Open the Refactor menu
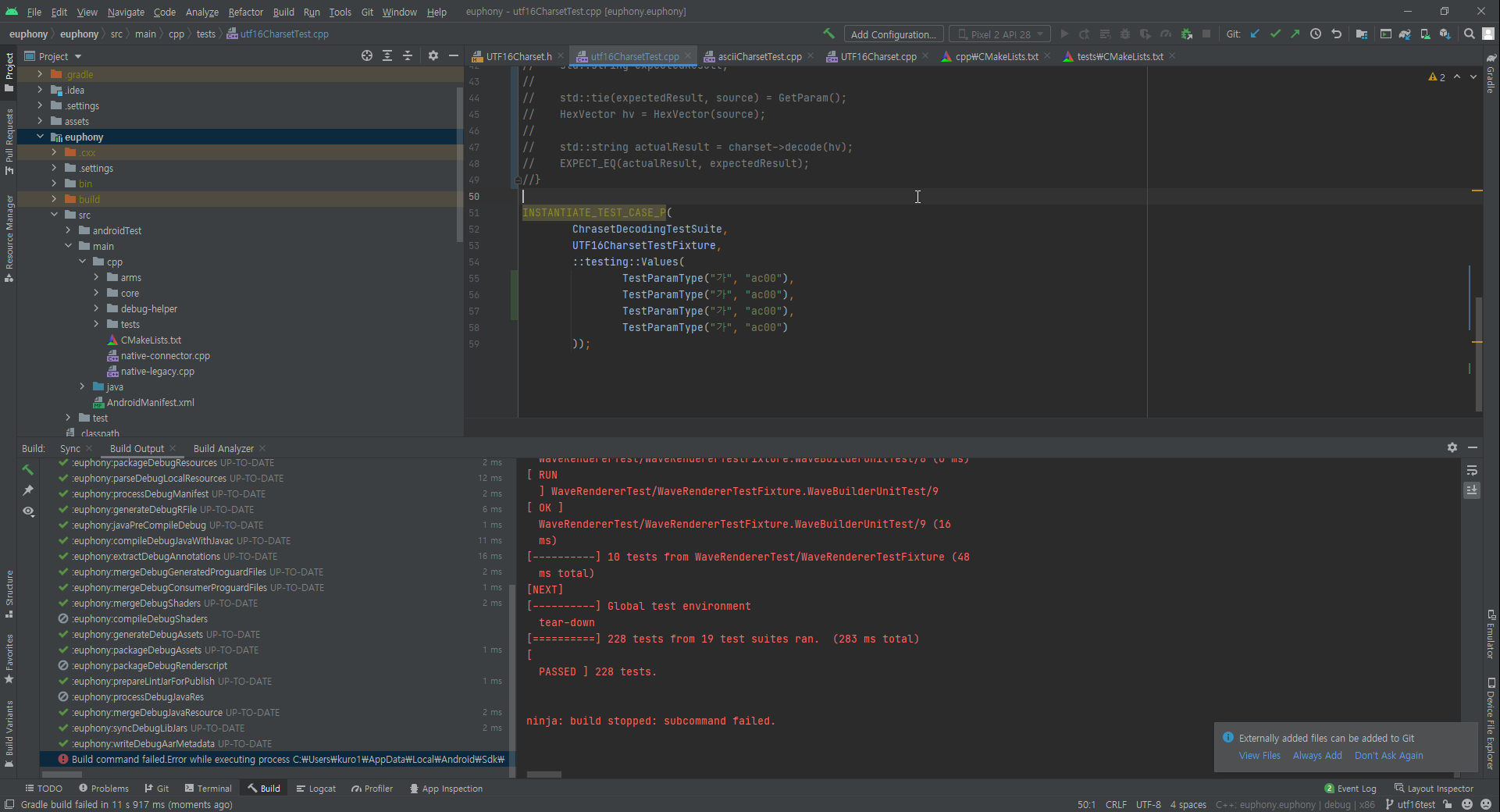 click(245, 12)
